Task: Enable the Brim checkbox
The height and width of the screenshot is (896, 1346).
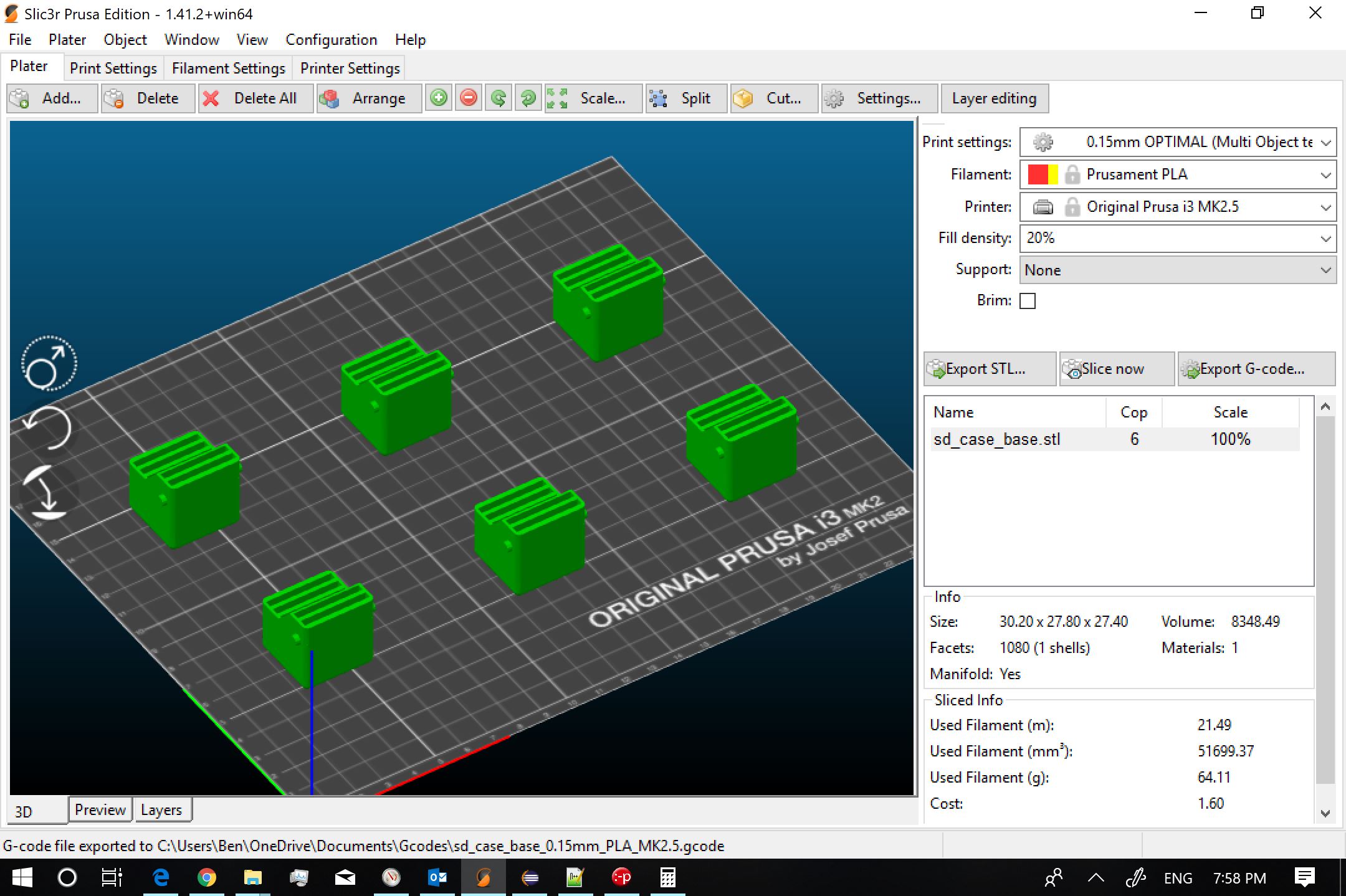Action: tap(1028, 301)
